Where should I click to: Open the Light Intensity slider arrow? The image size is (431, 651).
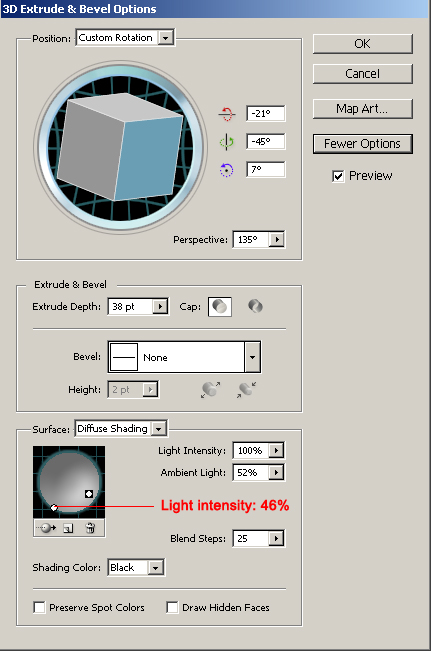pyautogui.click(x=276, y=450)
